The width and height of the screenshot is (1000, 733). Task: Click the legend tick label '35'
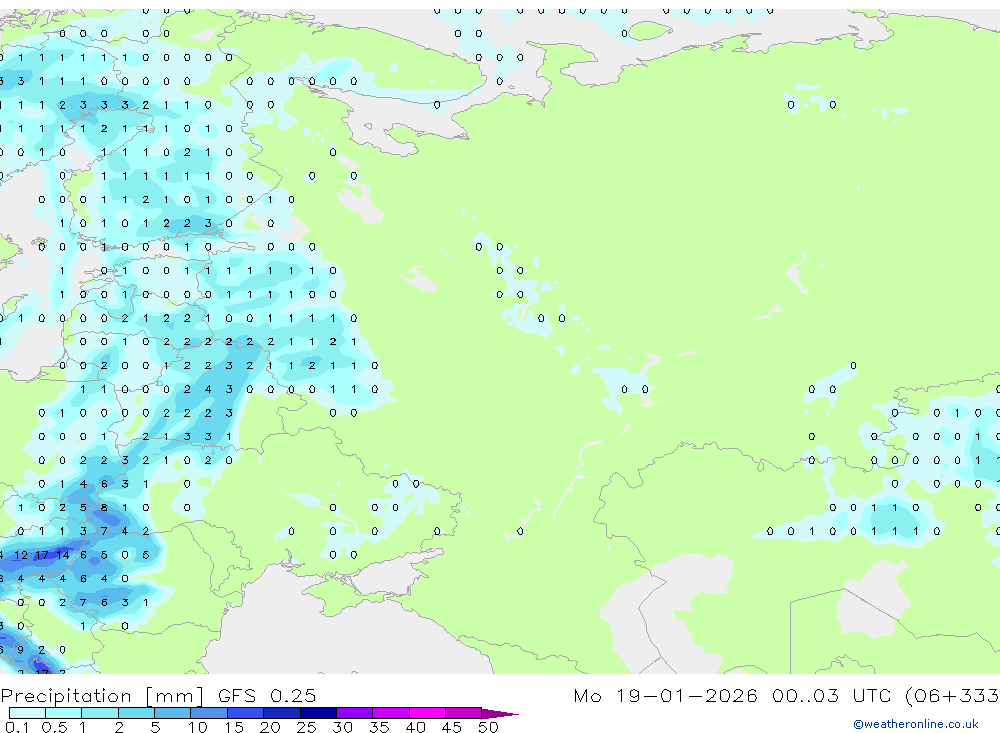[379, 727]
